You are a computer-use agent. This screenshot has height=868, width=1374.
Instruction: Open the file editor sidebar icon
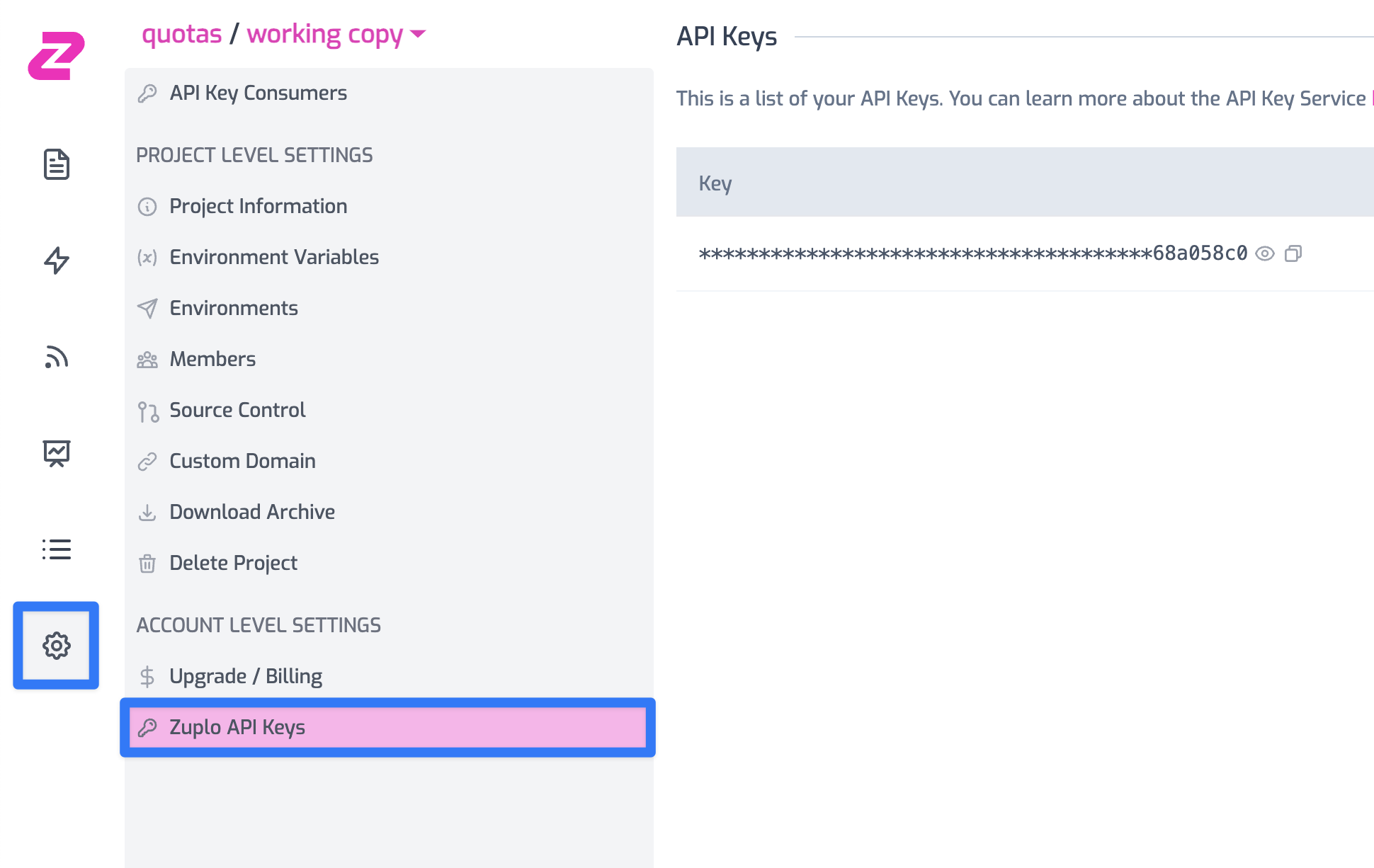pos(56,164)
